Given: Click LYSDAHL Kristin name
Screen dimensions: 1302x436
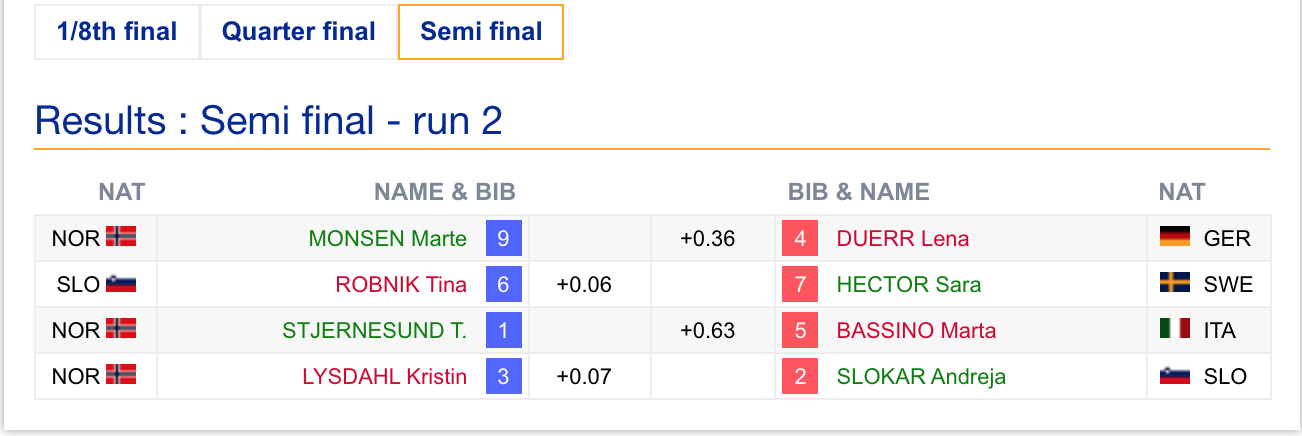Looking at the screenshot, I should (385, 376).
